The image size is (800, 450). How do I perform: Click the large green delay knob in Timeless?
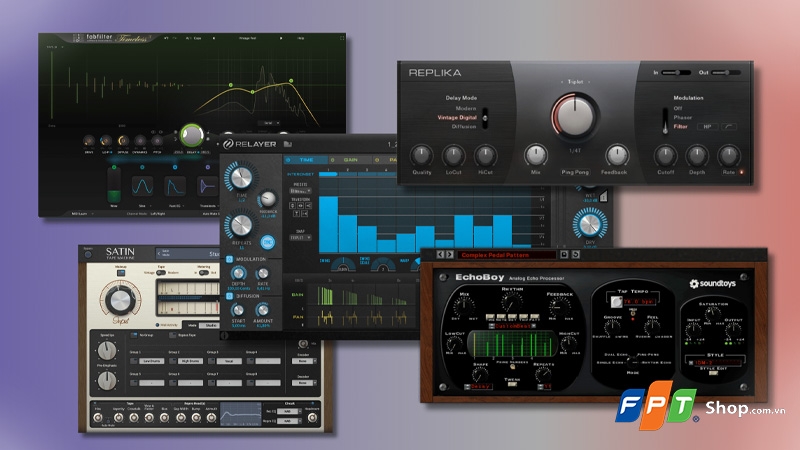pyautogui.click(x=192, y=136)
